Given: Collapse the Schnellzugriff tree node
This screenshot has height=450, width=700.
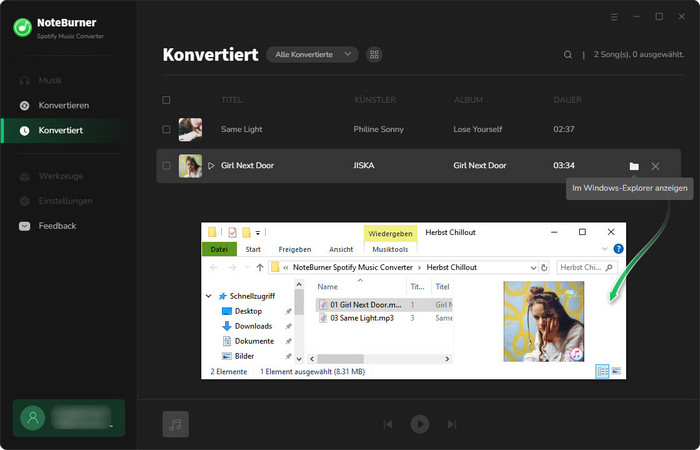Looking at the screenshot, I should 208,296.
